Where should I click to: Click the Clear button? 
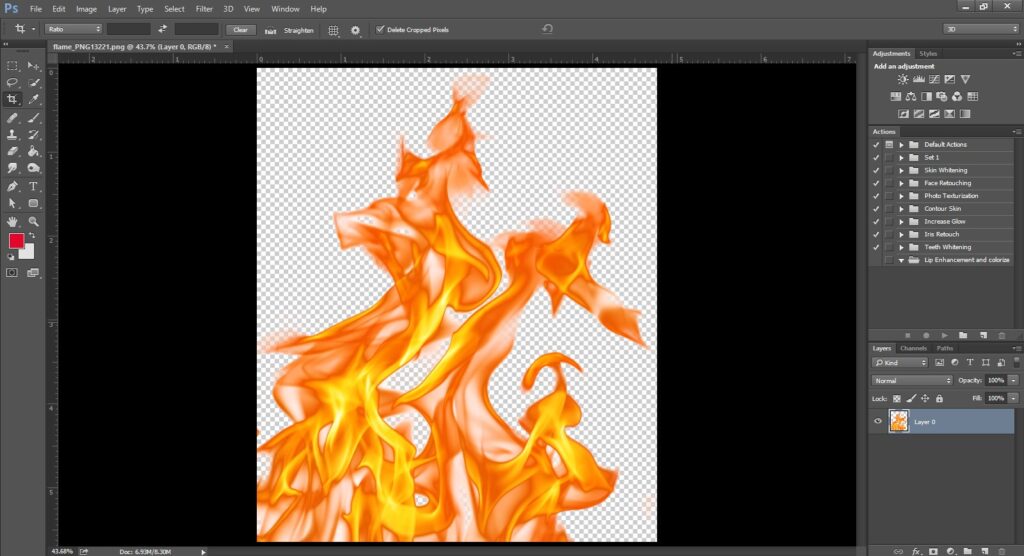point(240,30)
